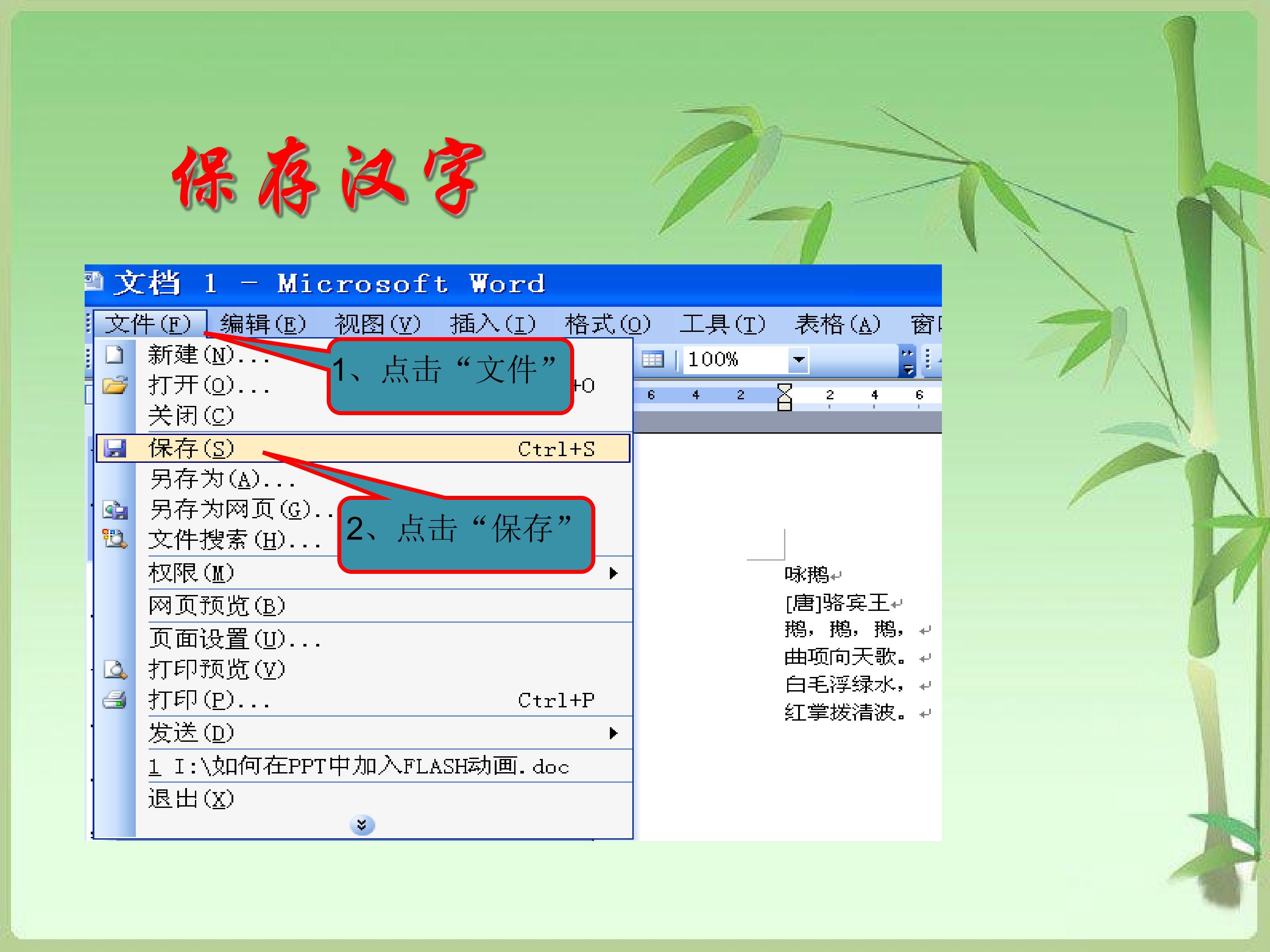Viewport: 1270px width, 952px height.
Task: Click the open folder icon beside 打开
Action: point(115,385)
